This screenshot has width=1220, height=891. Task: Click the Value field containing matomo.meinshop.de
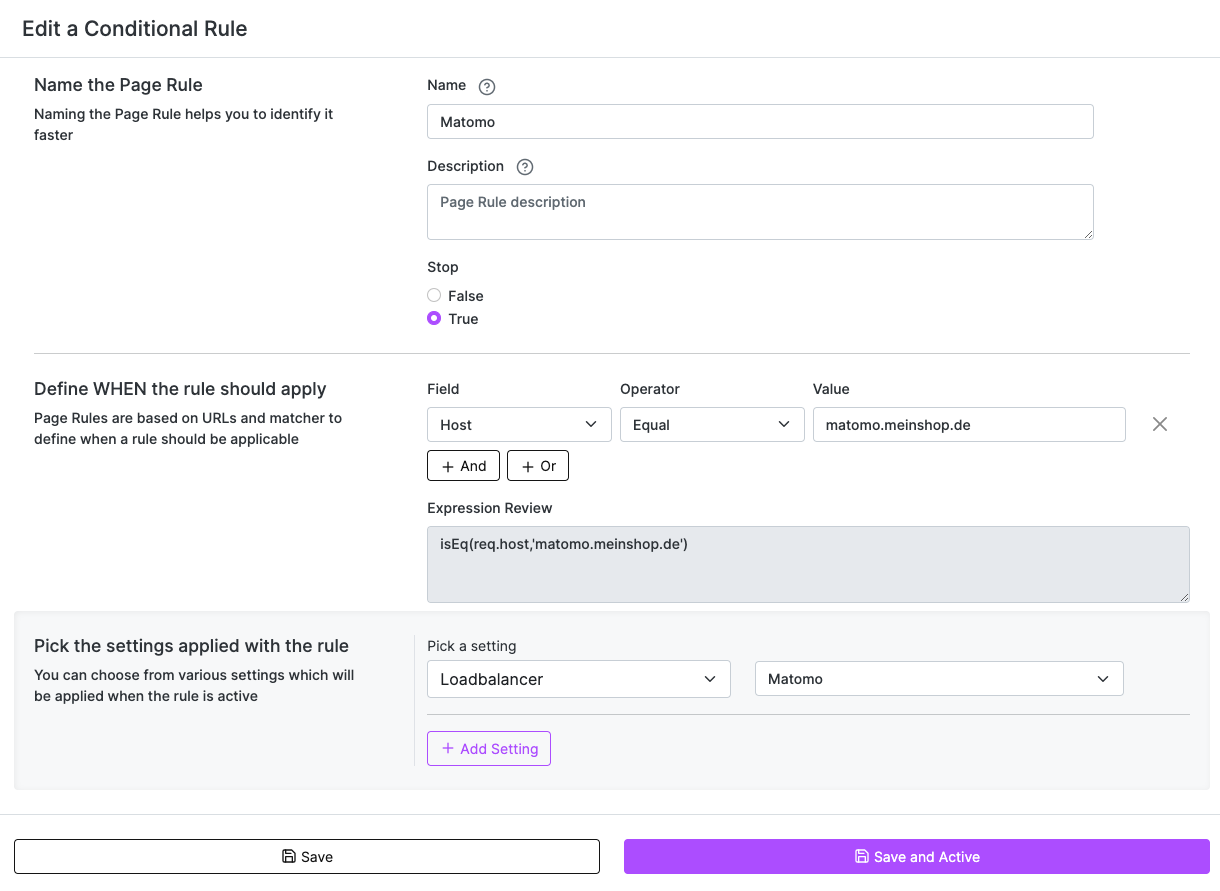[969, 425]
